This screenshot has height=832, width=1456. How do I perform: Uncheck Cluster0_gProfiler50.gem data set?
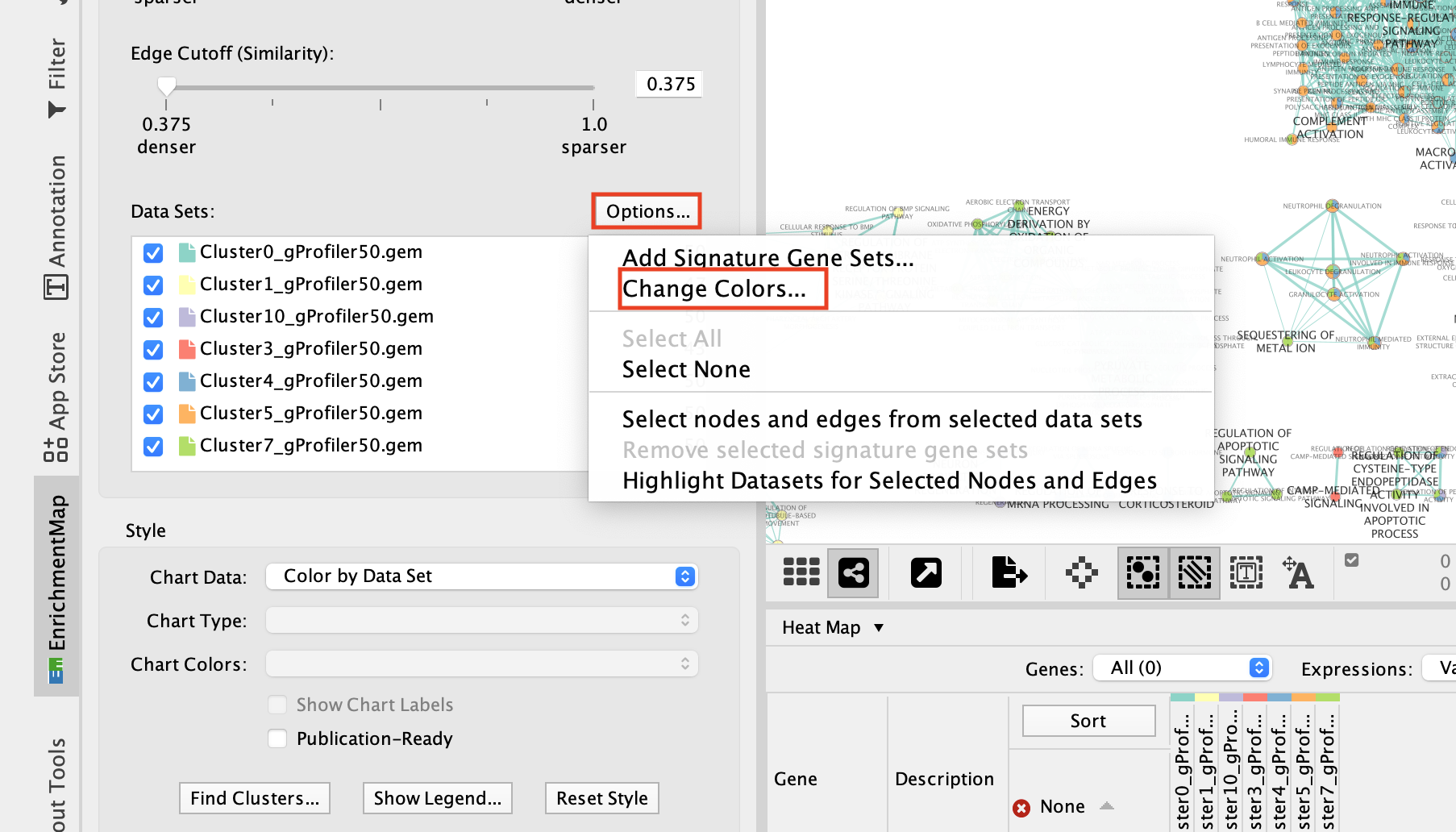153,253
